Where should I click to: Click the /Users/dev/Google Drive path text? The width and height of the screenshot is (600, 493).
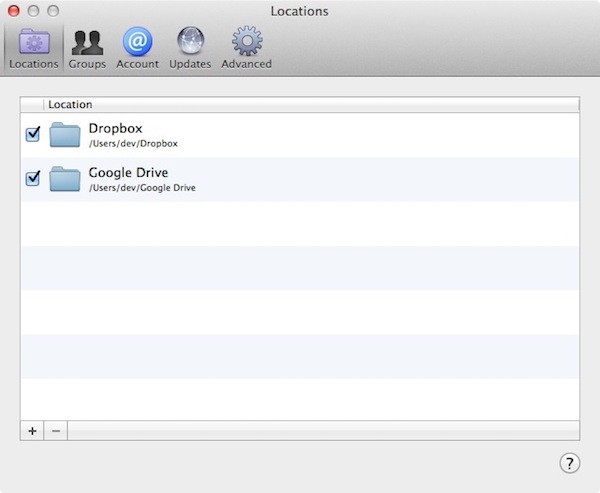[x=142, y=188]
